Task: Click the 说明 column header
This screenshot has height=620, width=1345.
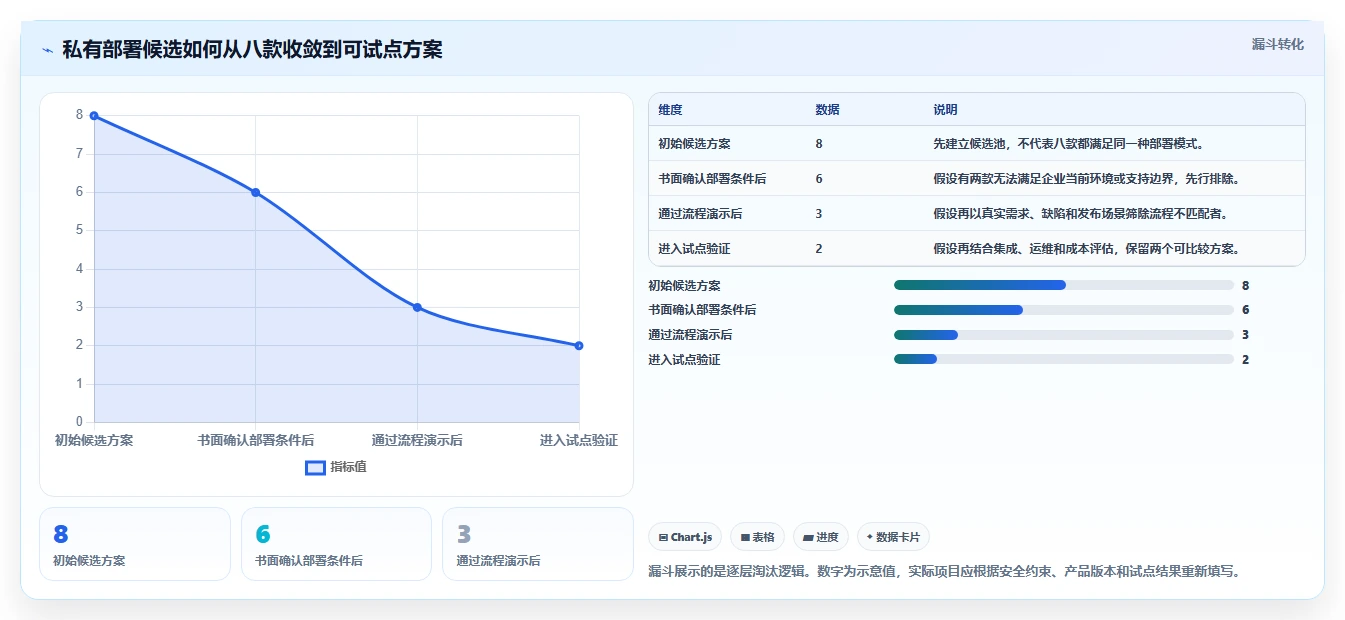Action: coord(945,110)
